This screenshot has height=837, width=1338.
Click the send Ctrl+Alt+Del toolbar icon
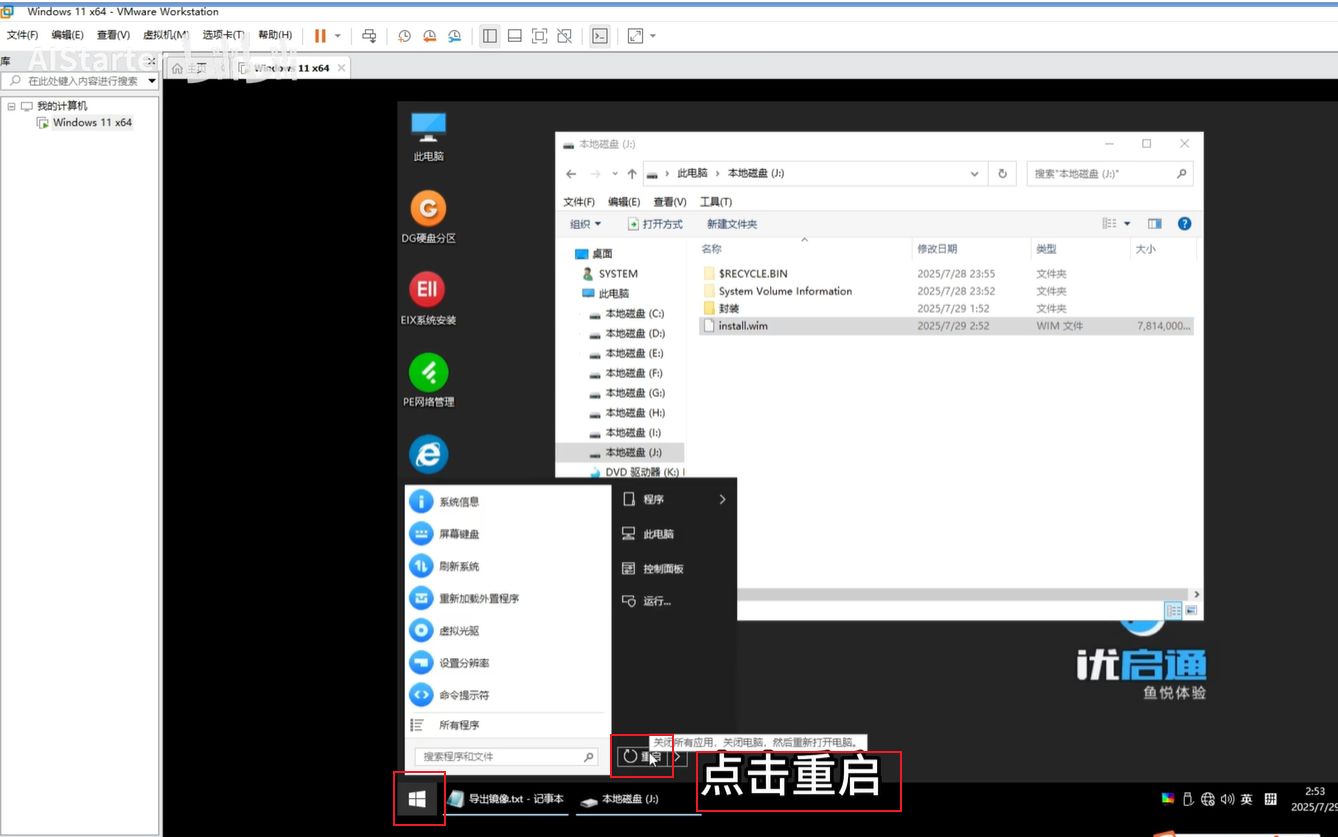click(369, 36)
